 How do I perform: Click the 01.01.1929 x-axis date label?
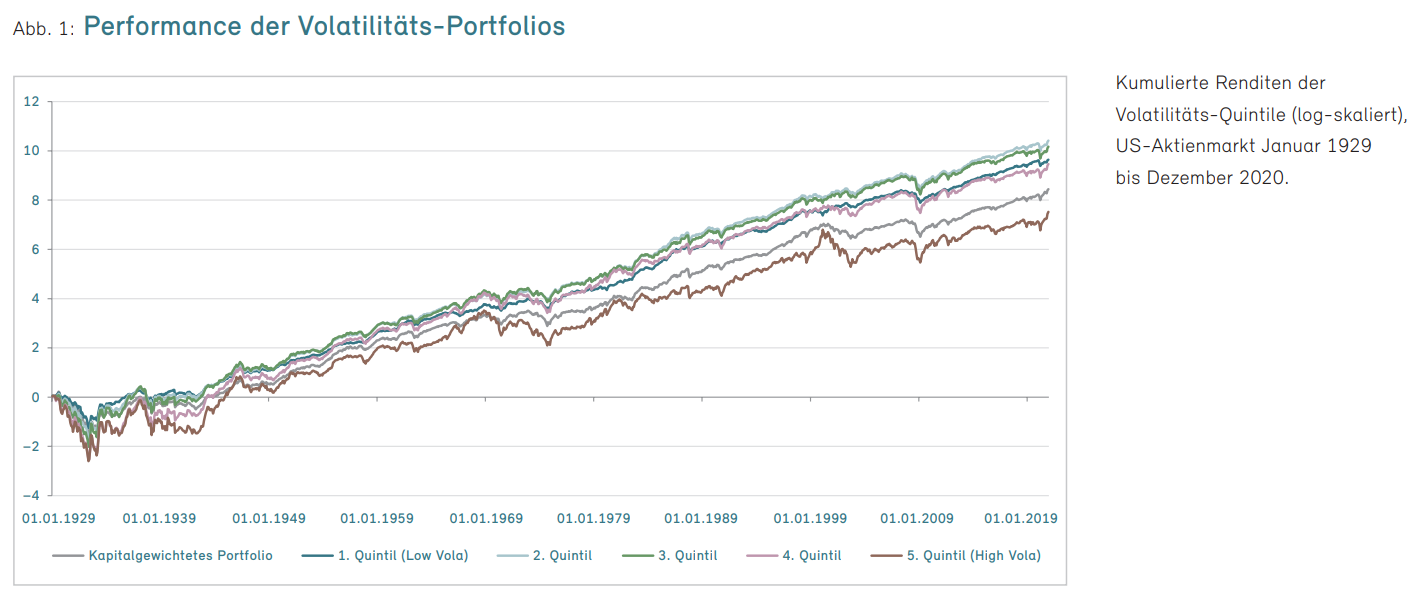point(59,519)
